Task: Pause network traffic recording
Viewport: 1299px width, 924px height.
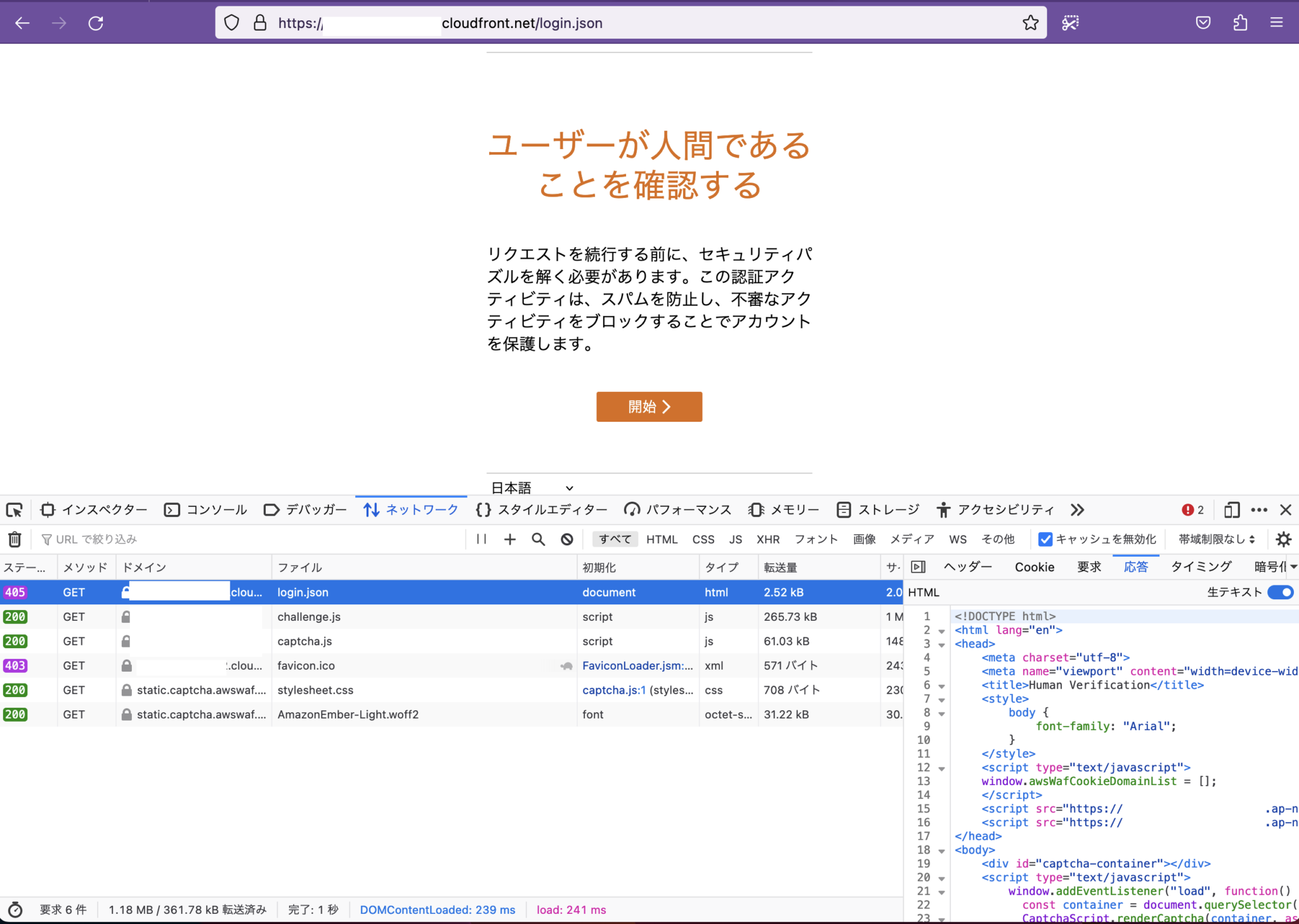Action: pos(481,538)
